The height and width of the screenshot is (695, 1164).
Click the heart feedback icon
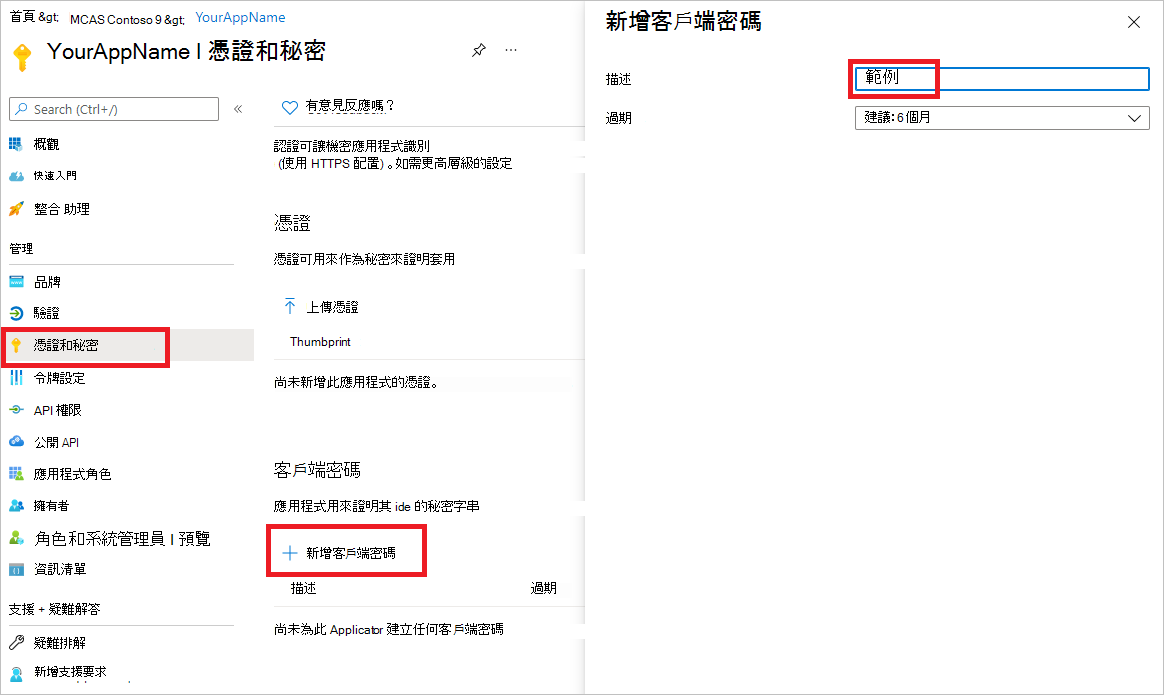tap(290, 107)
